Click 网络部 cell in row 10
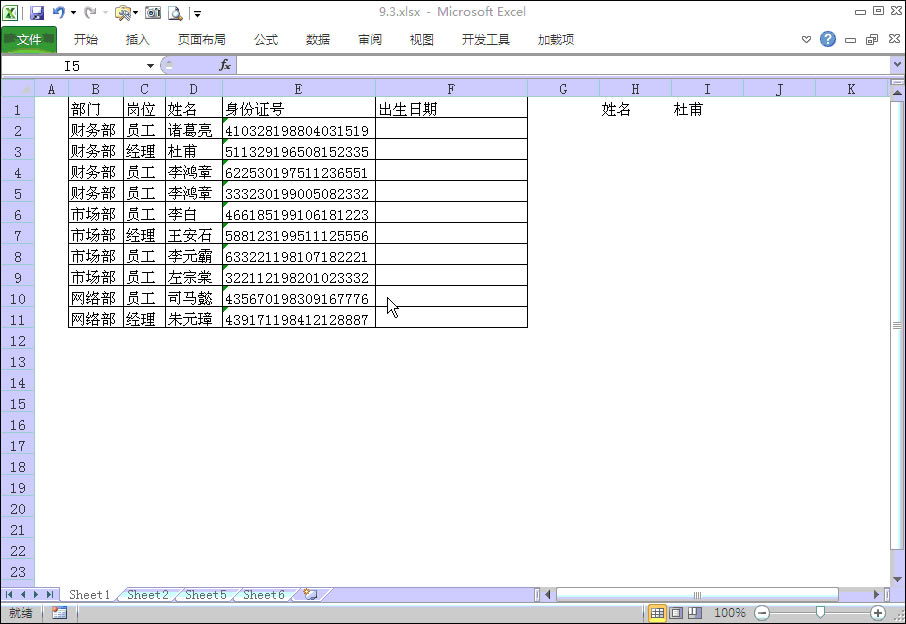906x624 pixels. pyautogui.click(x=96, y=298)
